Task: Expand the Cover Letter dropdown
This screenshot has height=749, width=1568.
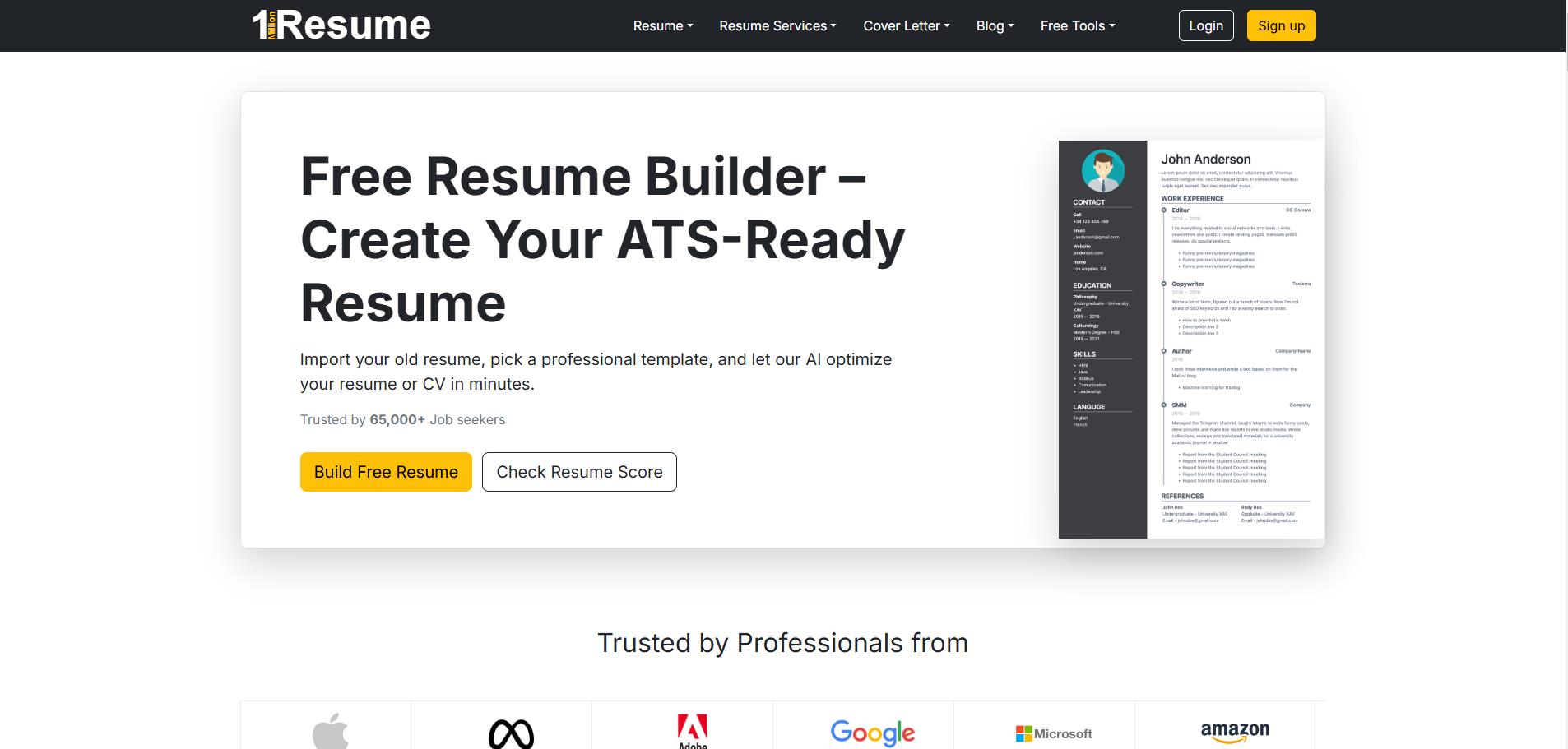Action: (905, 25)
